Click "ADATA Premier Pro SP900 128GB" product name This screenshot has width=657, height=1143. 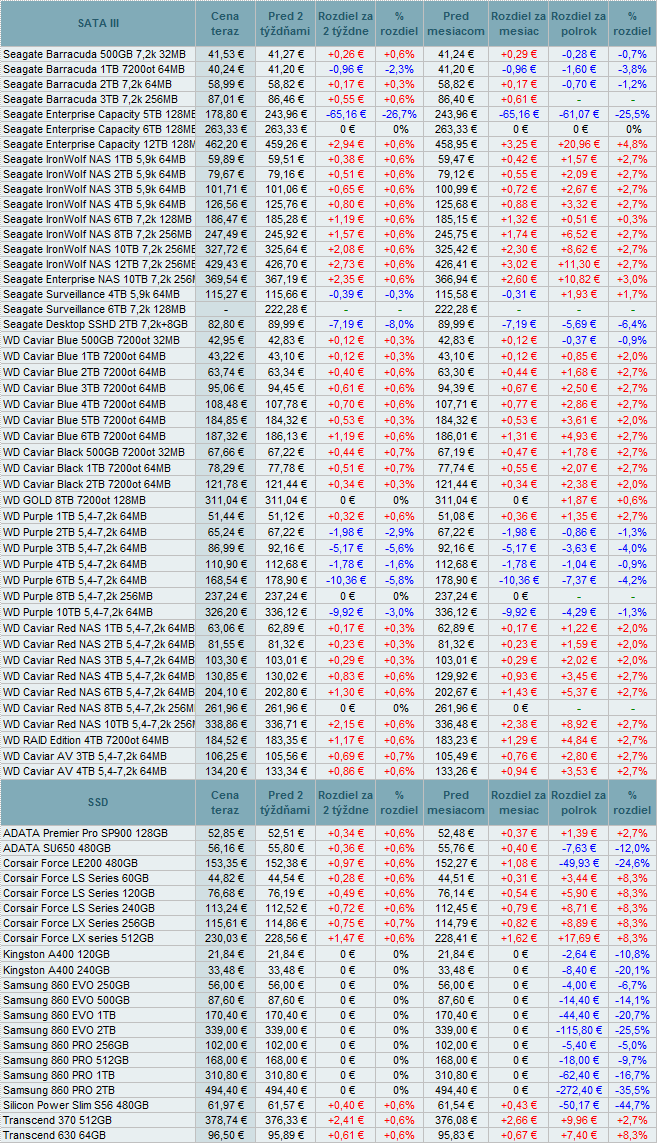(85, 832)
